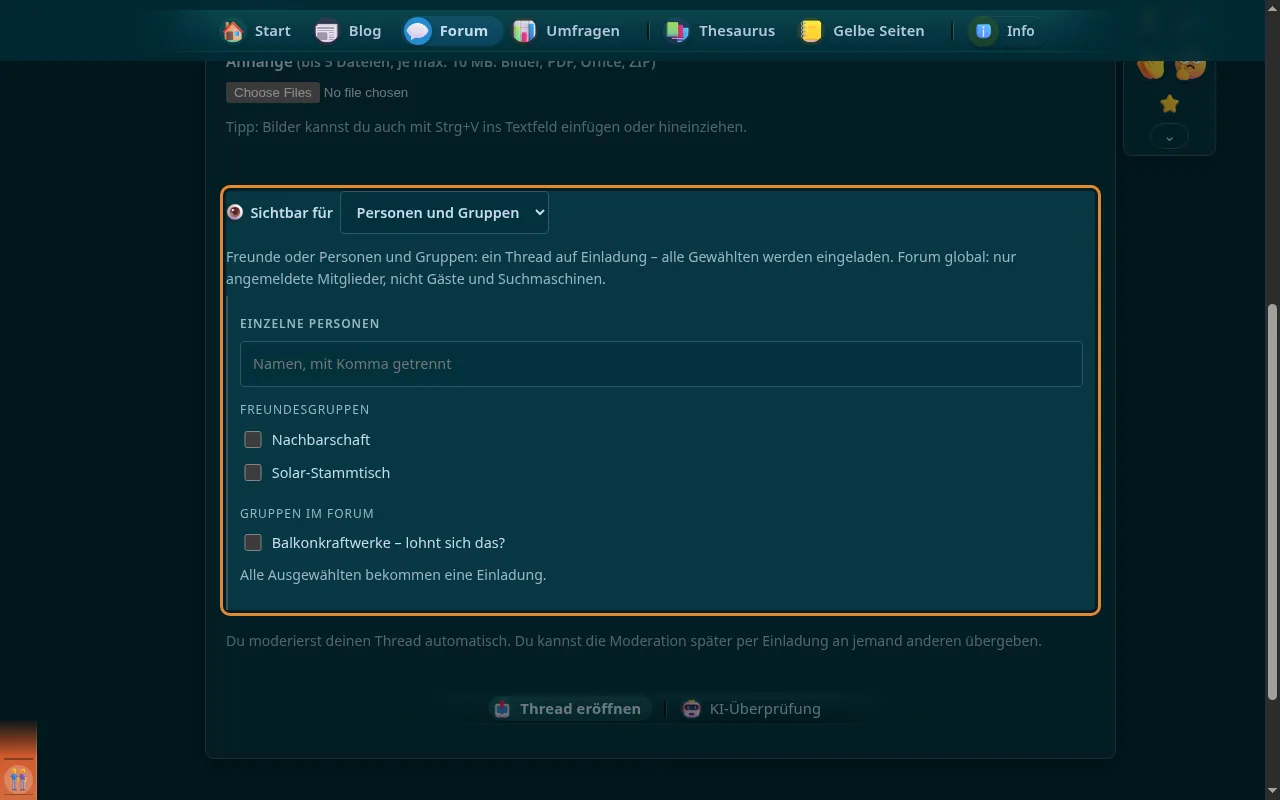The width and height of the screenshot is (1280, 800).
Task: Click the page vertical scrollbar thumb
Action: [1272, 502]
